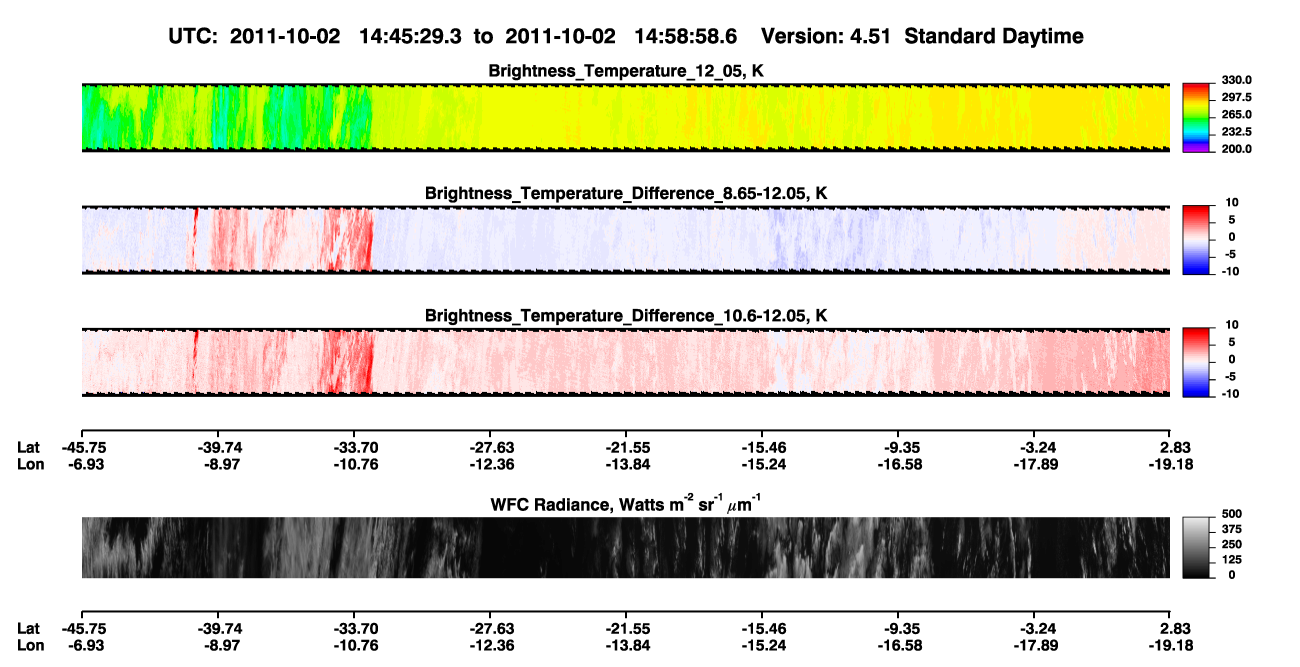Click the 'UTC:' label in the header
This screenshot has width=1300, height=667.
coord(193,36)
